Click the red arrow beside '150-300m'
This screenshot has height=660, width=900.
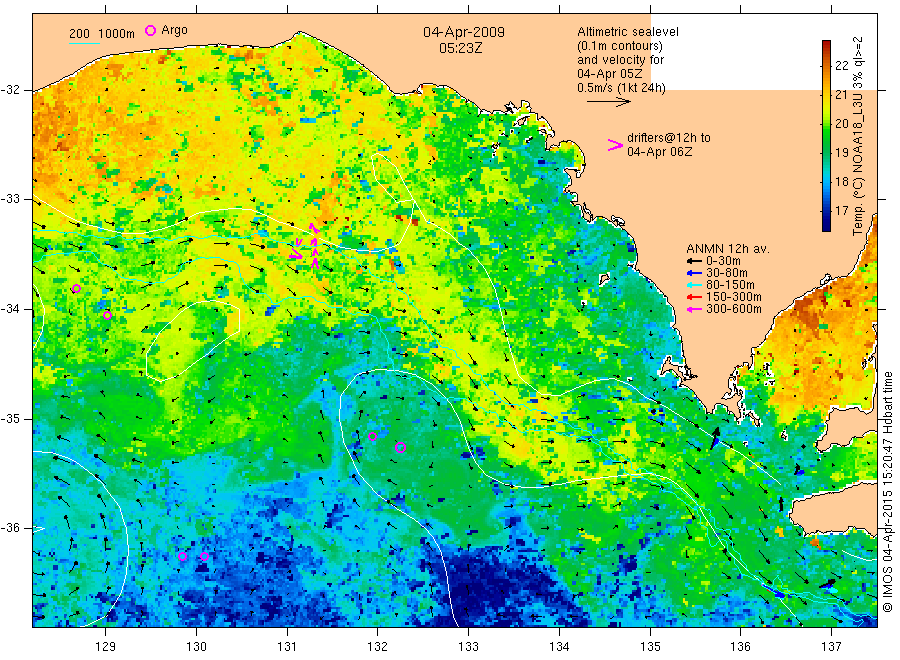click(x=695, y=297)
